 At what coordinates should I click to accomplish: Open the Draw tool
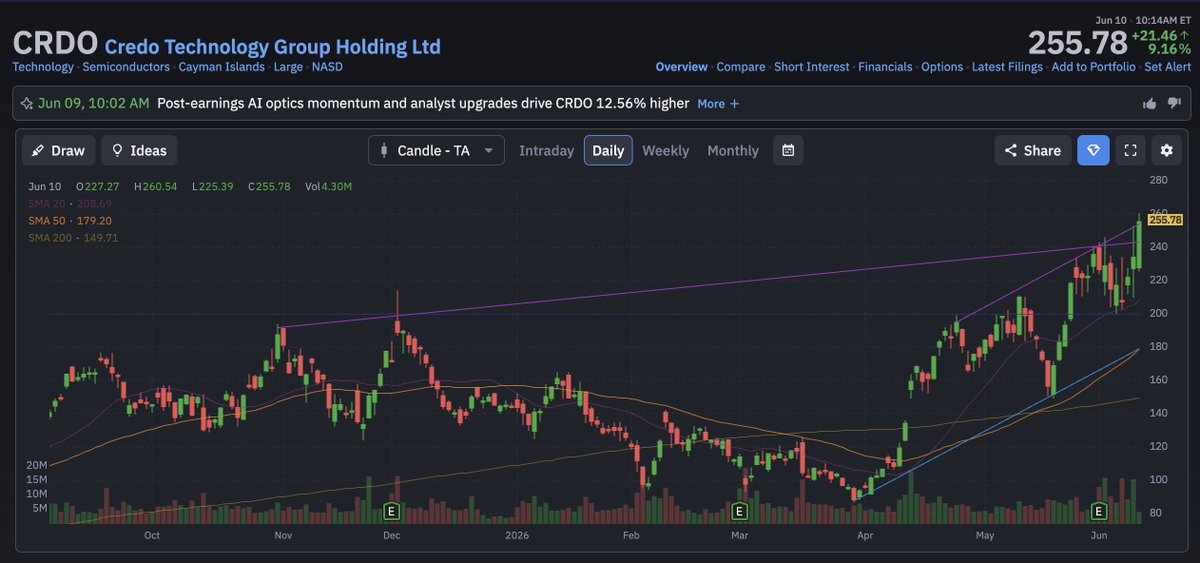pos(58,150)
